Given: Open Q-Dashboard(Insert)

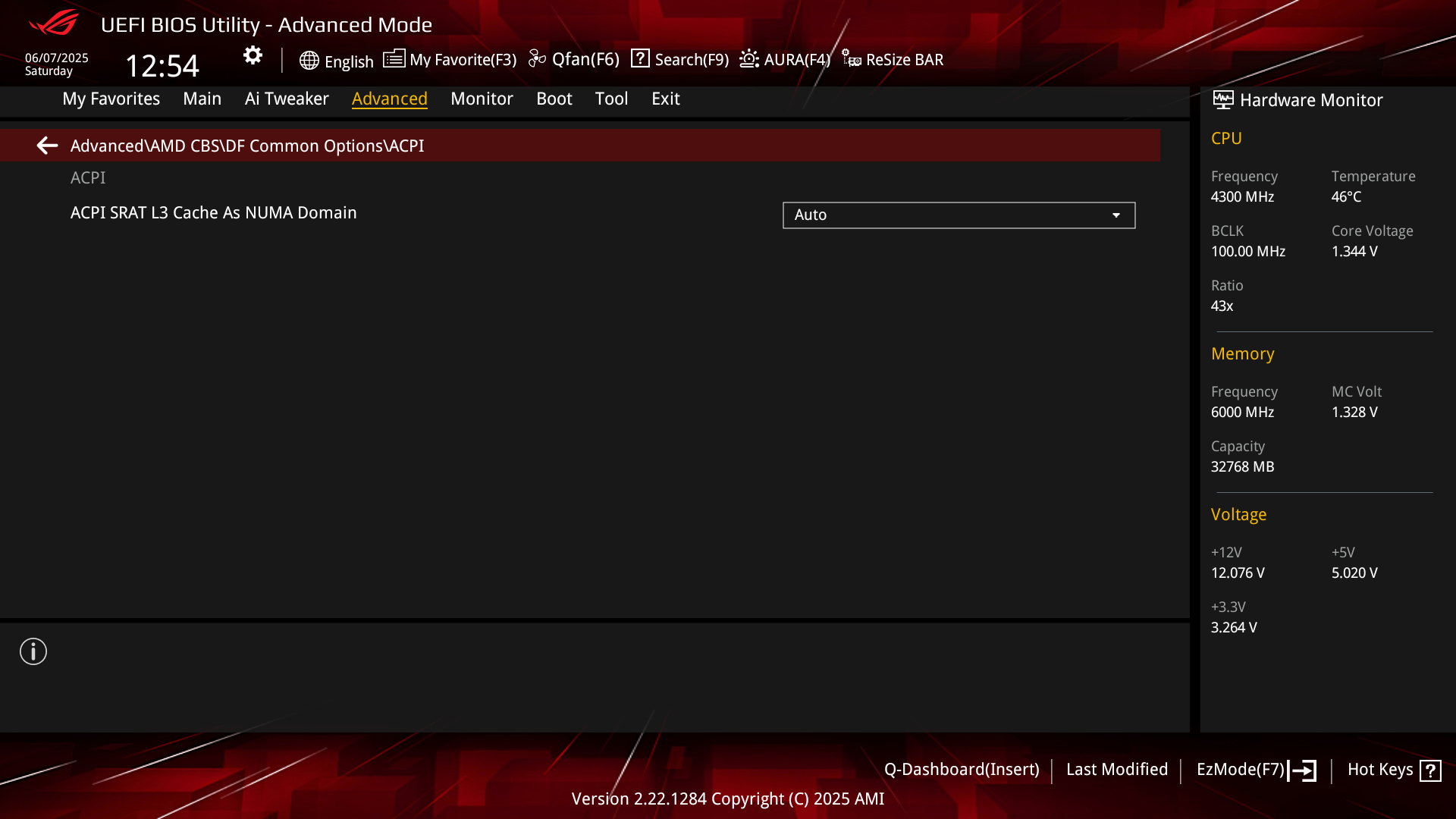Looking at the screenshot, I should point(962,770).
